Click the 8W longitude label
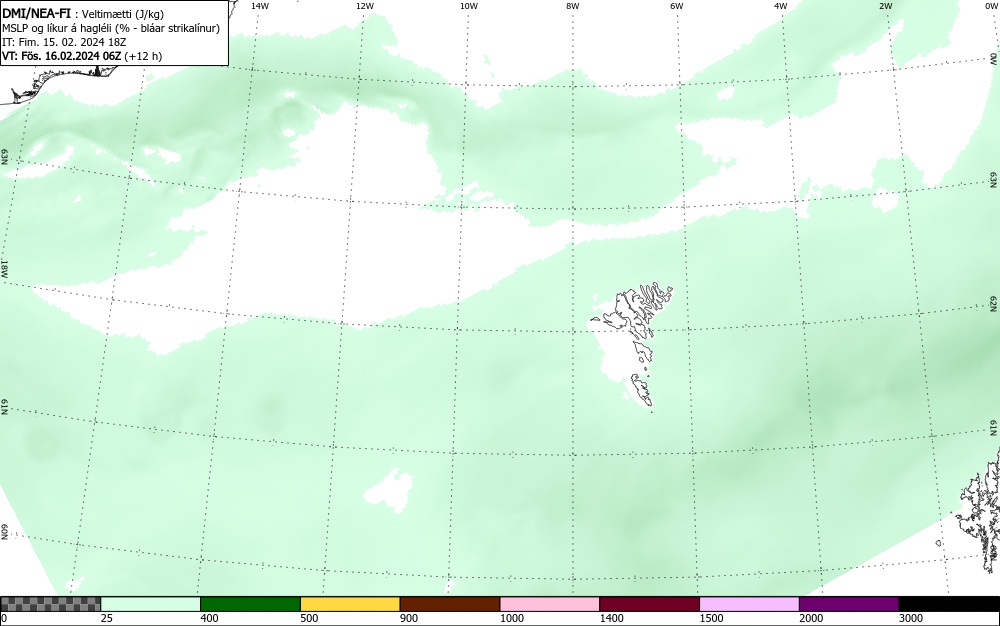1000x626 pixels. tap(573, 6)
